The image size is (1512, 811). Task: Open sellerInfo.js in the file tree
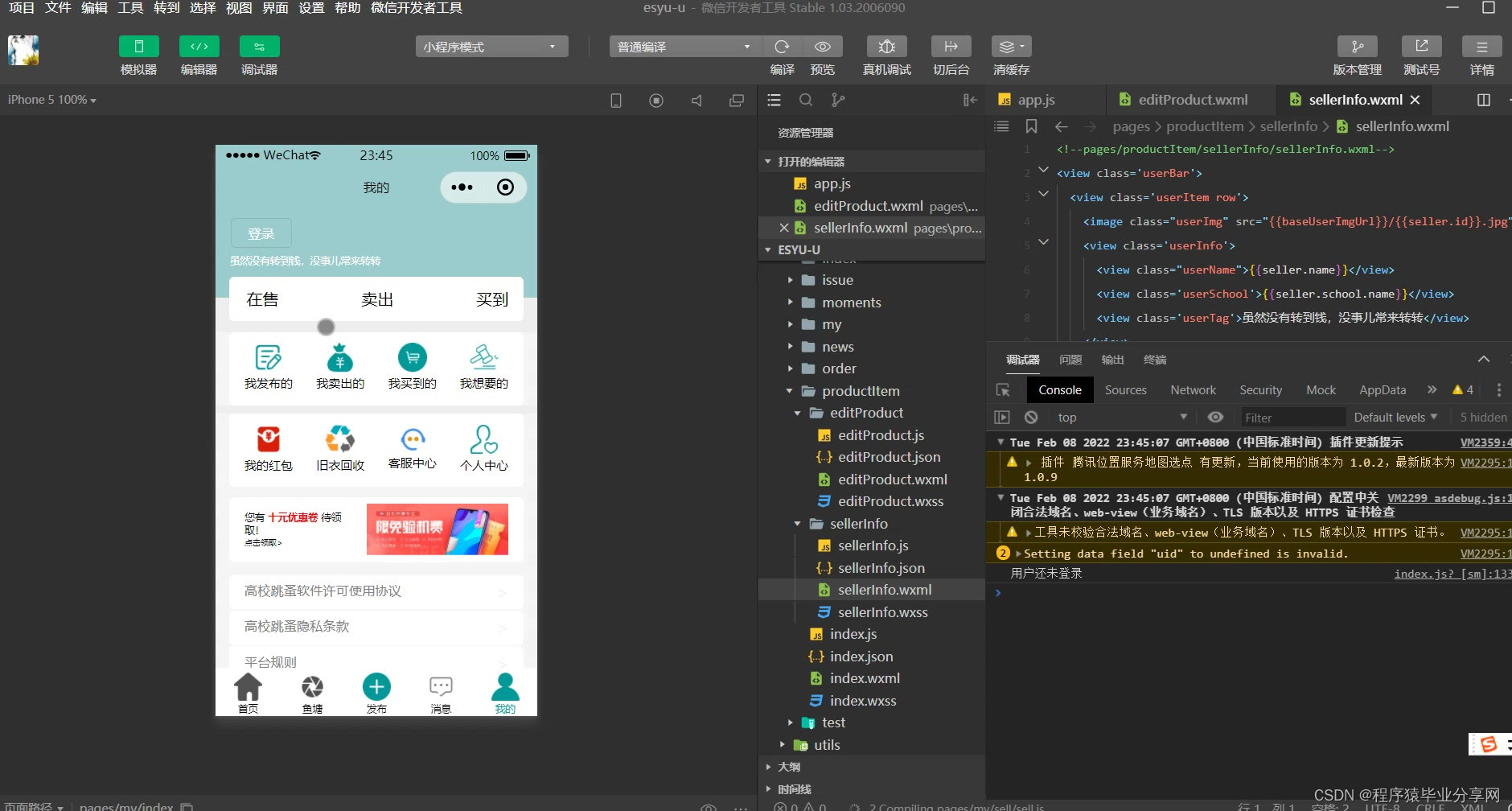click(x=873, y=545)
